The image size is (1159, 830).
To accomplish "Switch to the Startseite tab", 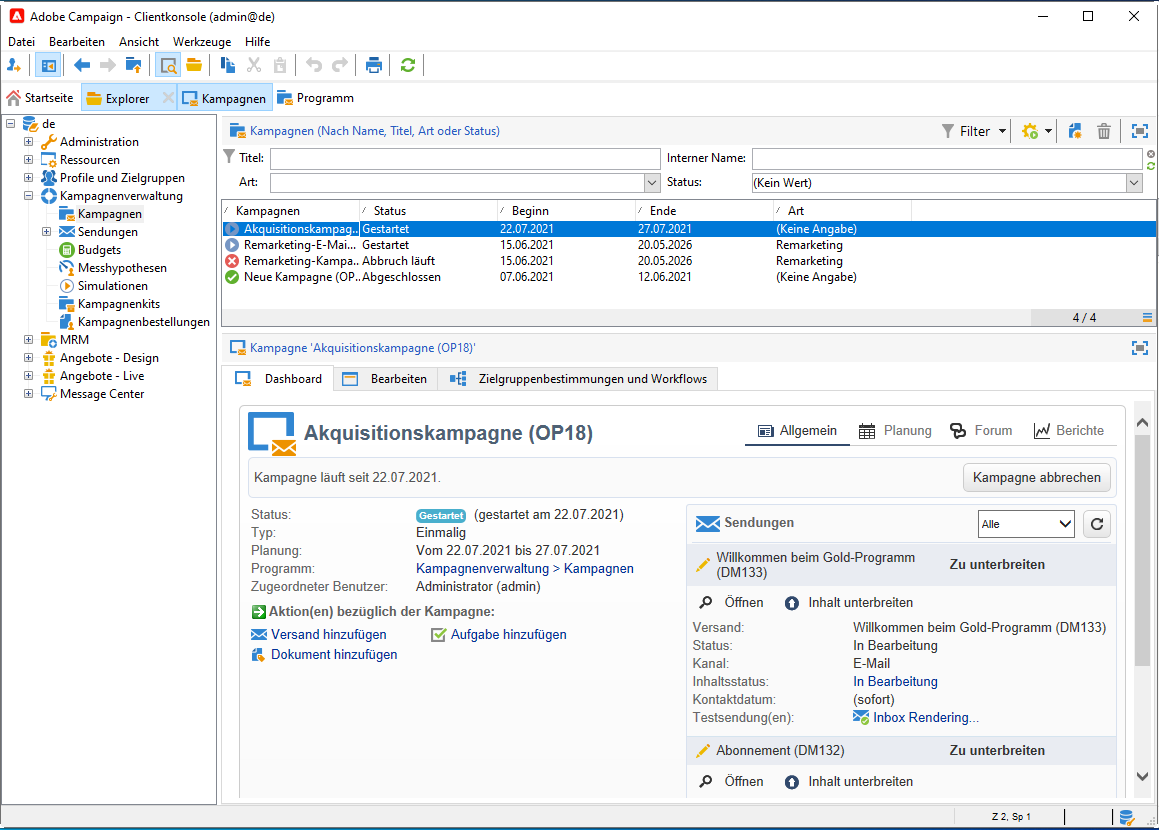I will pyautogui.click(x=41, y=98).
